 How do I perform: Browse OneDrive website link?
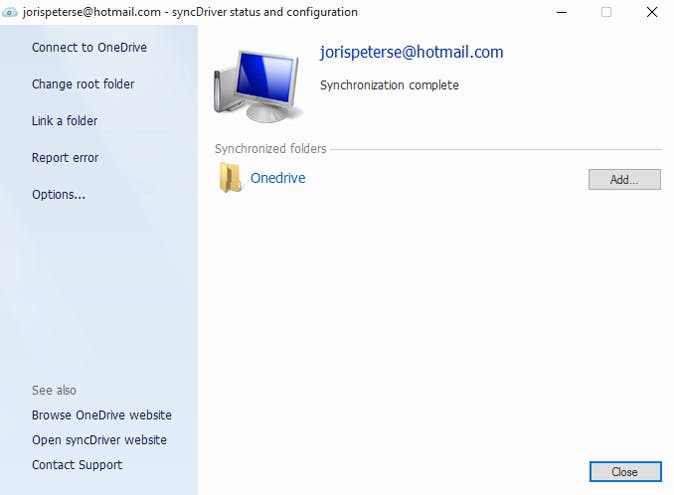(101, 415)
